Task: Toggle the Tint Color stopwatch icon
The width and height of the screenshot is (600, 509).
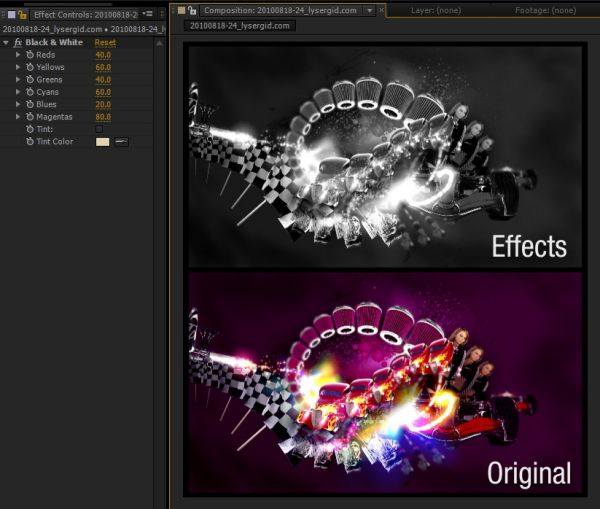Action: [30, 141]
